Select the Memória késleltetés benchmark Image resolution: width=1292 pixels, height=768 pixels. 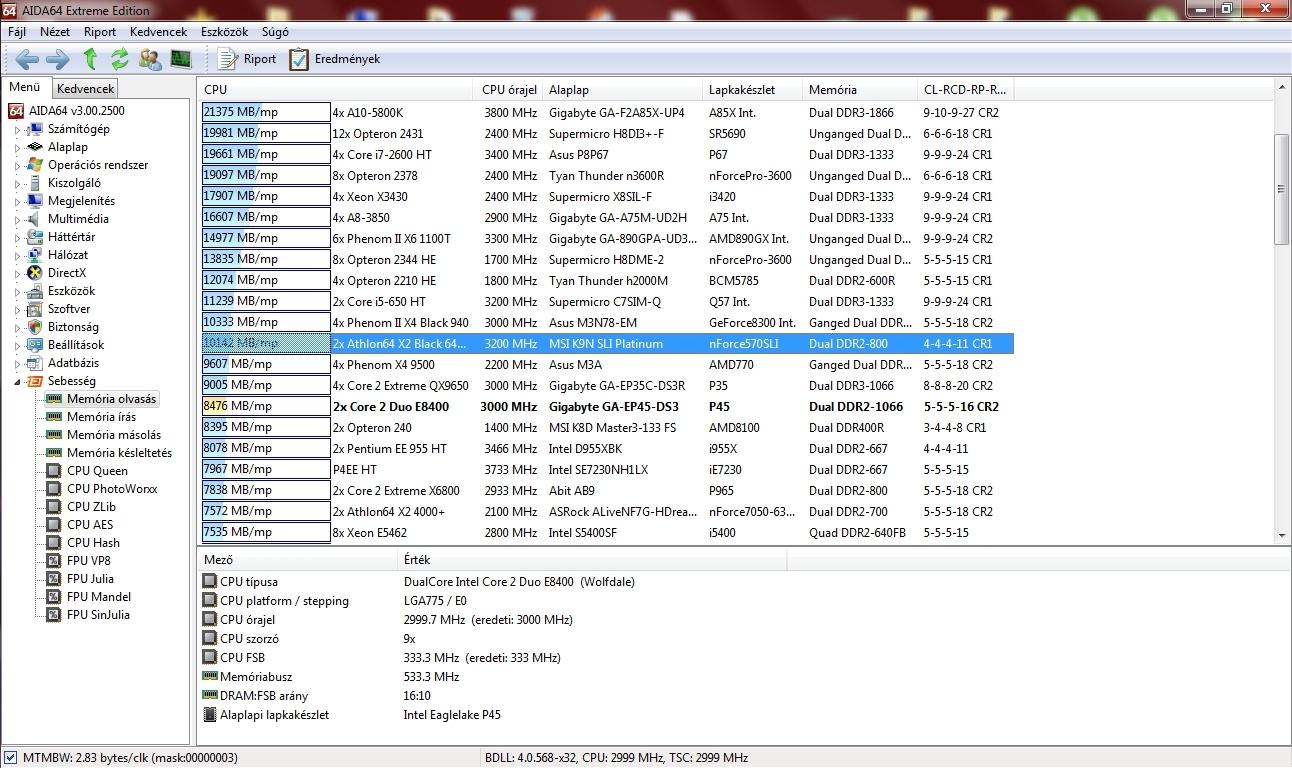(x=119, y=453)
